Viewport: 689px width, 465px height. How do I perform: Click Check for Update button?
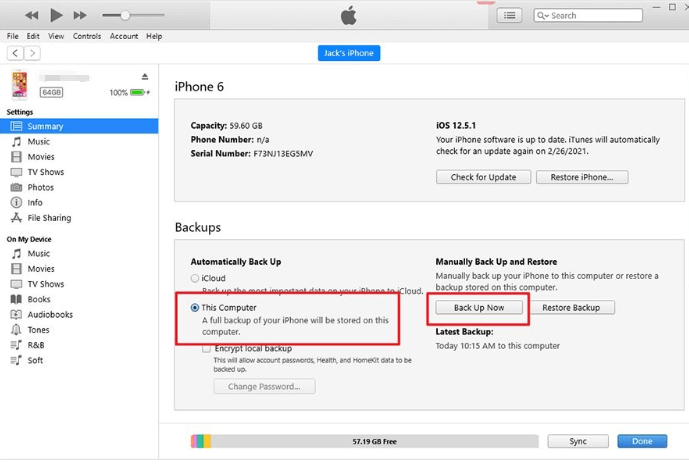click(x=483, y=177)
